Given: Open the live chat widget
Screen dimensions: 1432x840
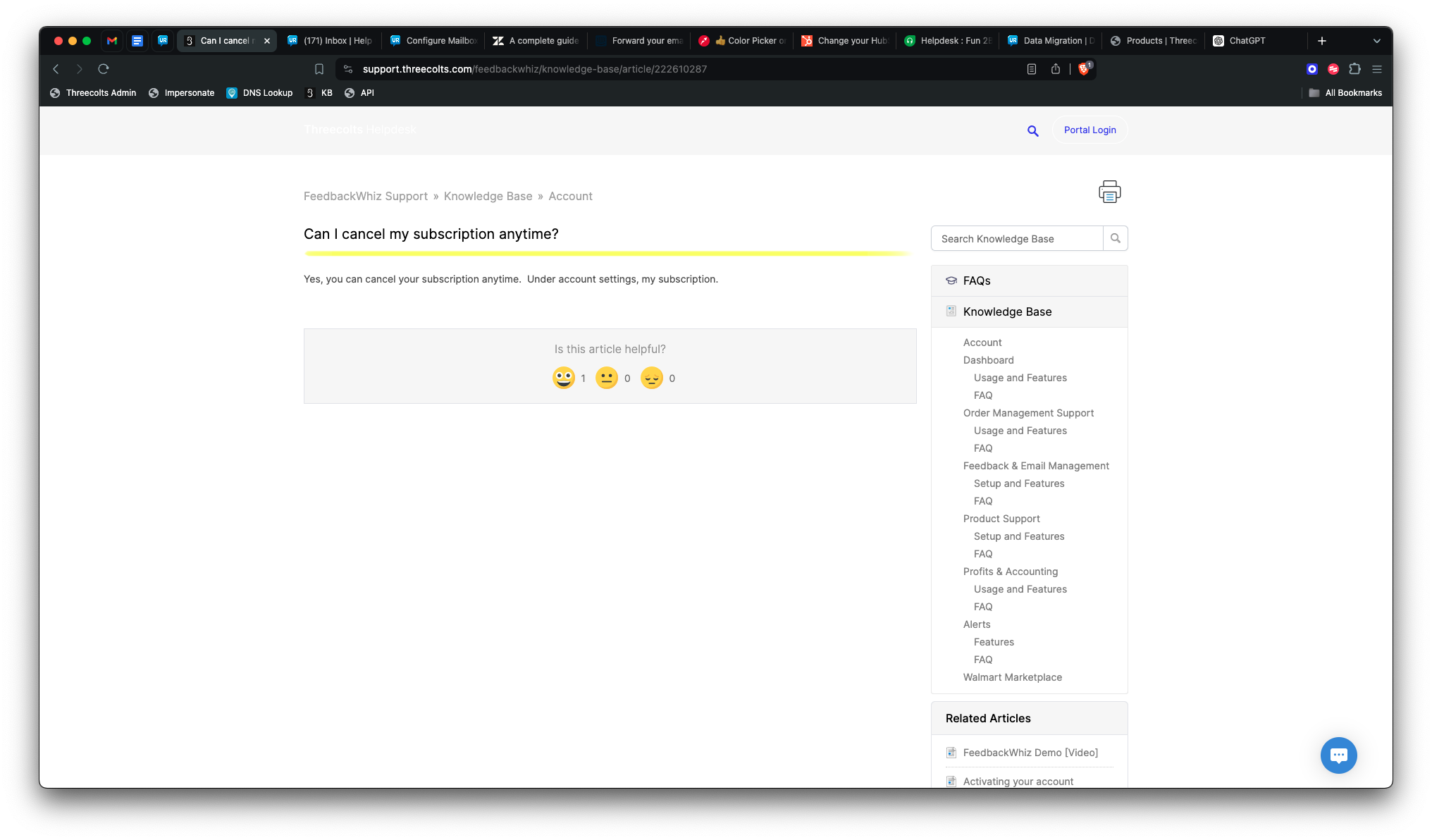Looking at the screenshot, I should pyautogui.click(x=1339, y=755).
